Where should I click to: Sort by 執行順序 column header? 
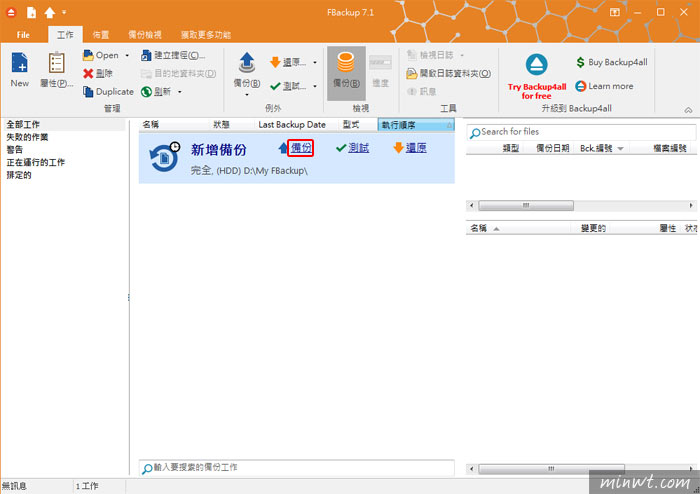click(416, 125)
